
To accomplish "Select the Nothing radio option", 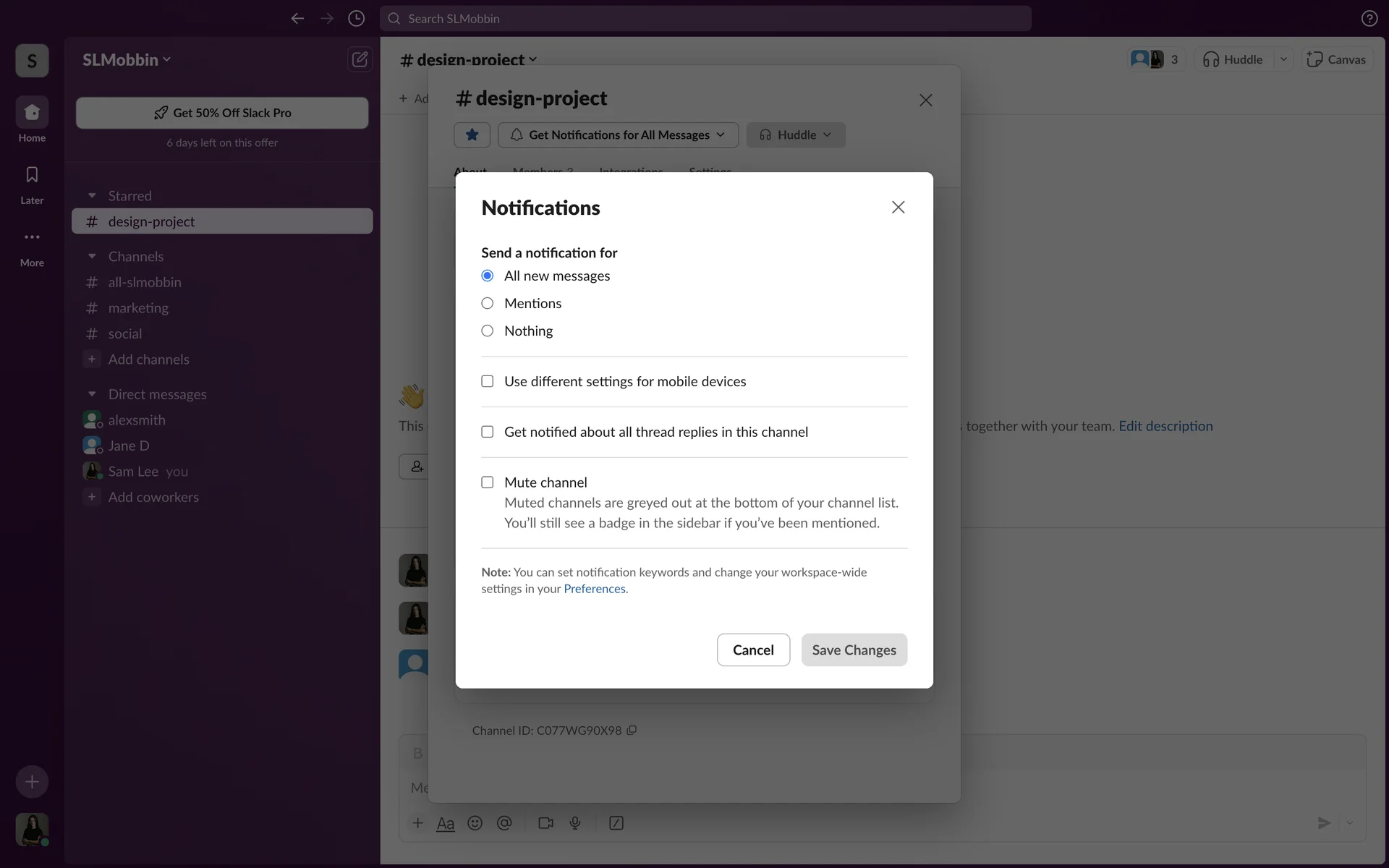I will pyautogui.click(x=488, y=331).
